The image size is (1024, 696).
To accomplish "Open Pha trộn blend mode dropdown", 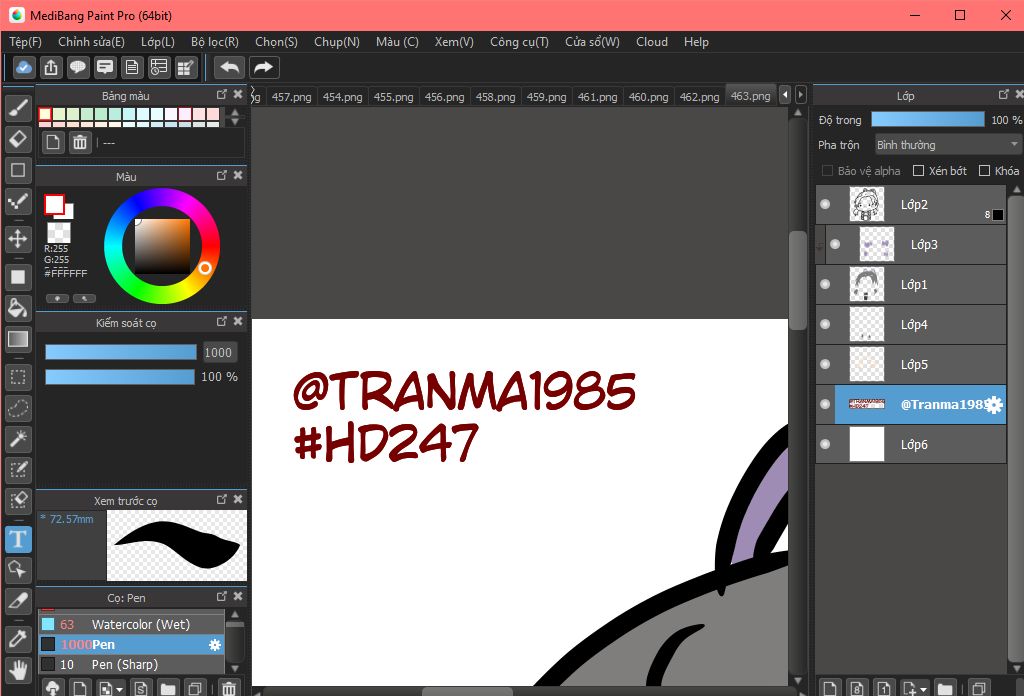I will [946, 144].
